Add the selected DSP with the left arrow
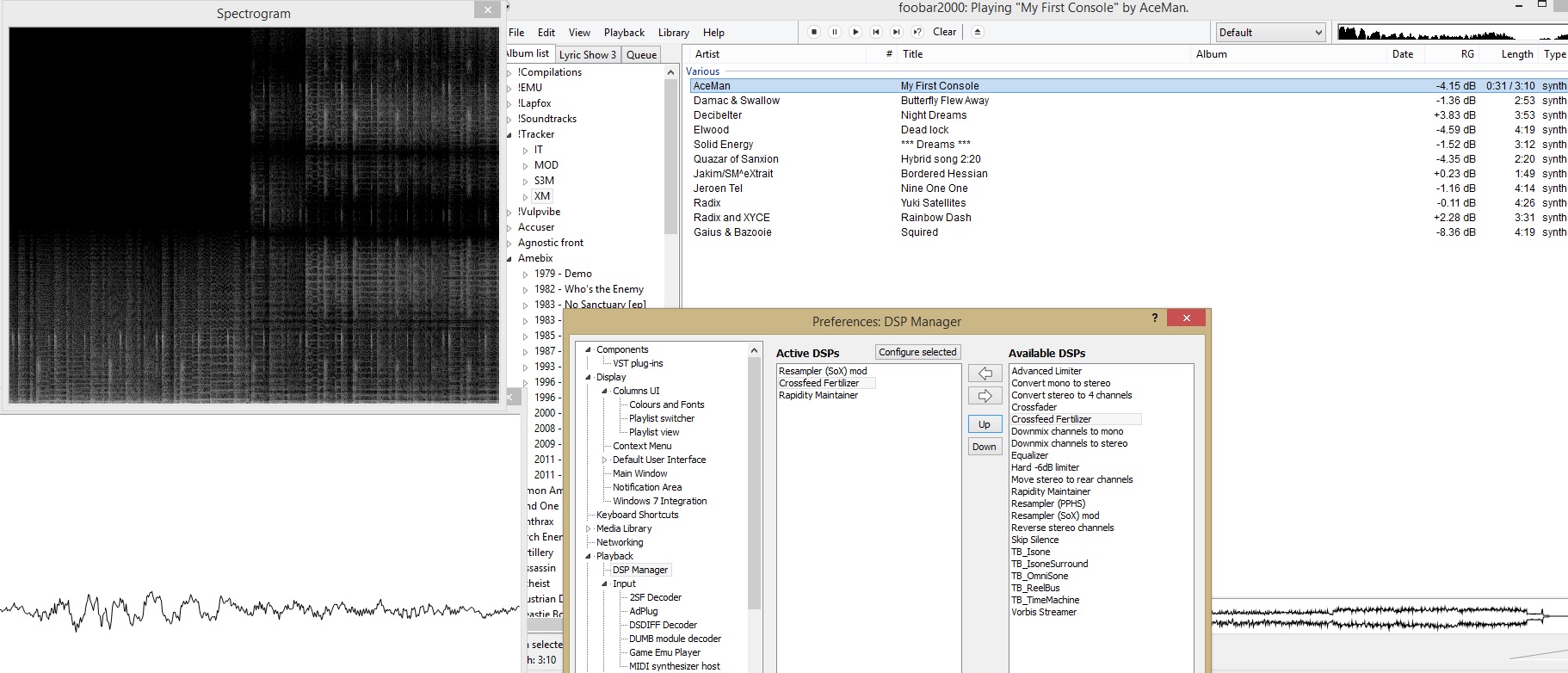 coord(985,374)
